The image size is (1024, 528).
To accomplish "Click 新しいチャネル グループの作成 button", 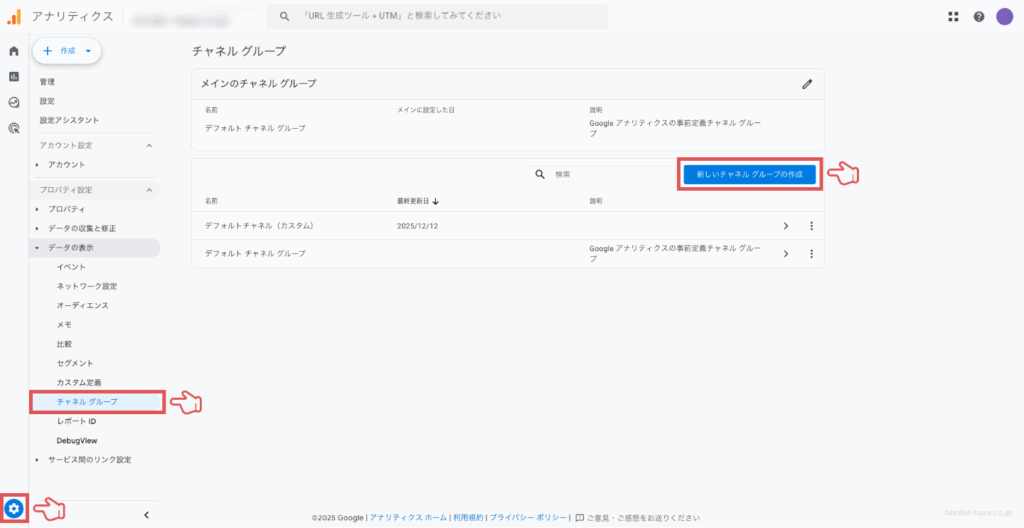I will coord(750,174).
